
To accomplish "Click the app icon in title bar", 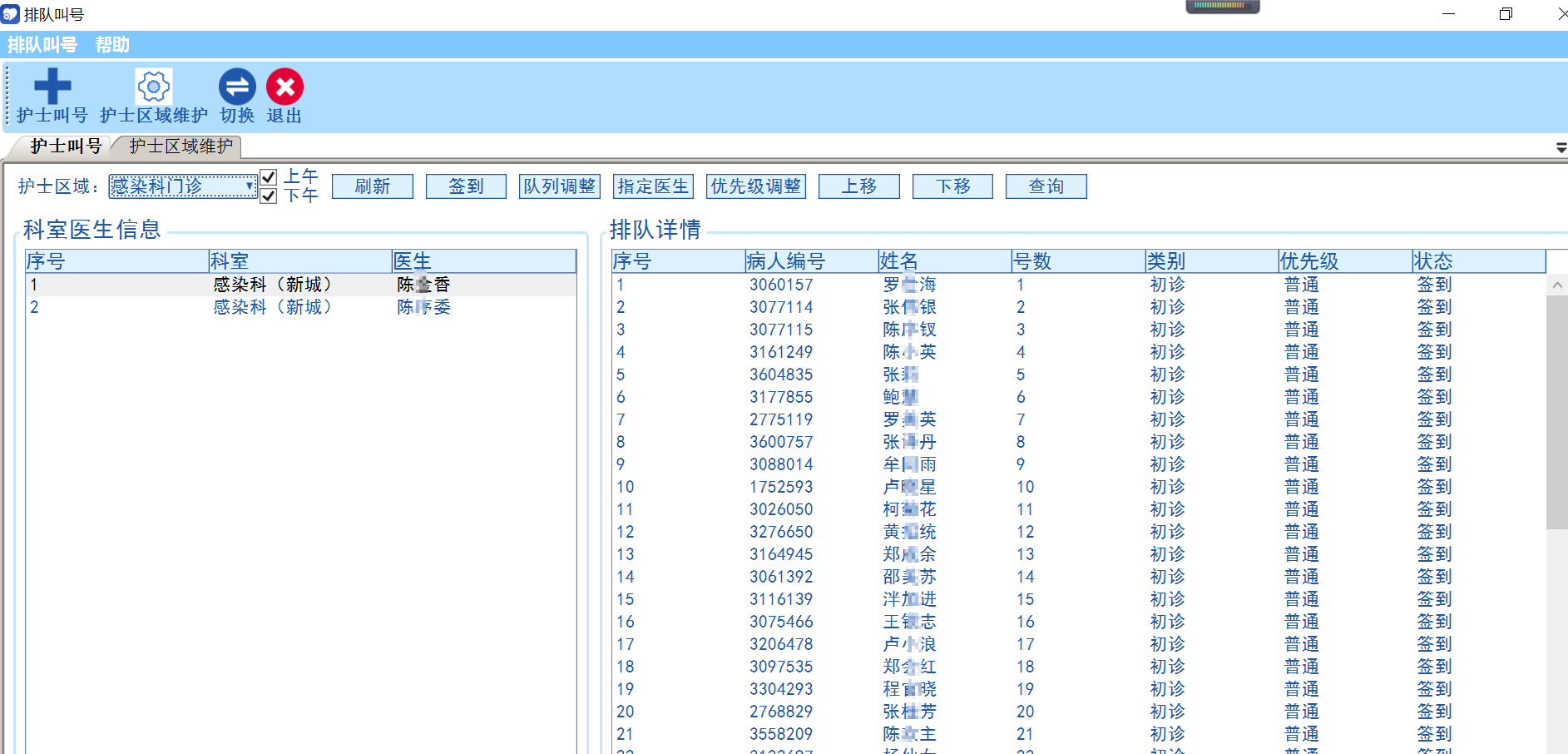I will point(10,14).
